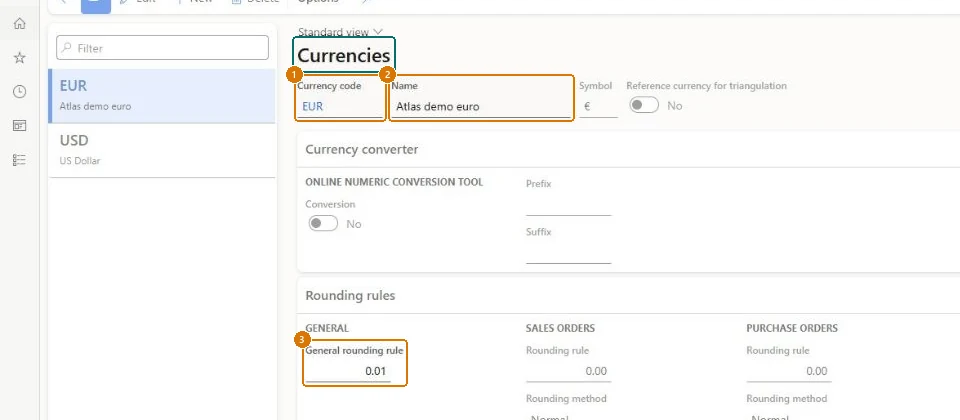Open the Modules list icon in the sidebar

20,160
